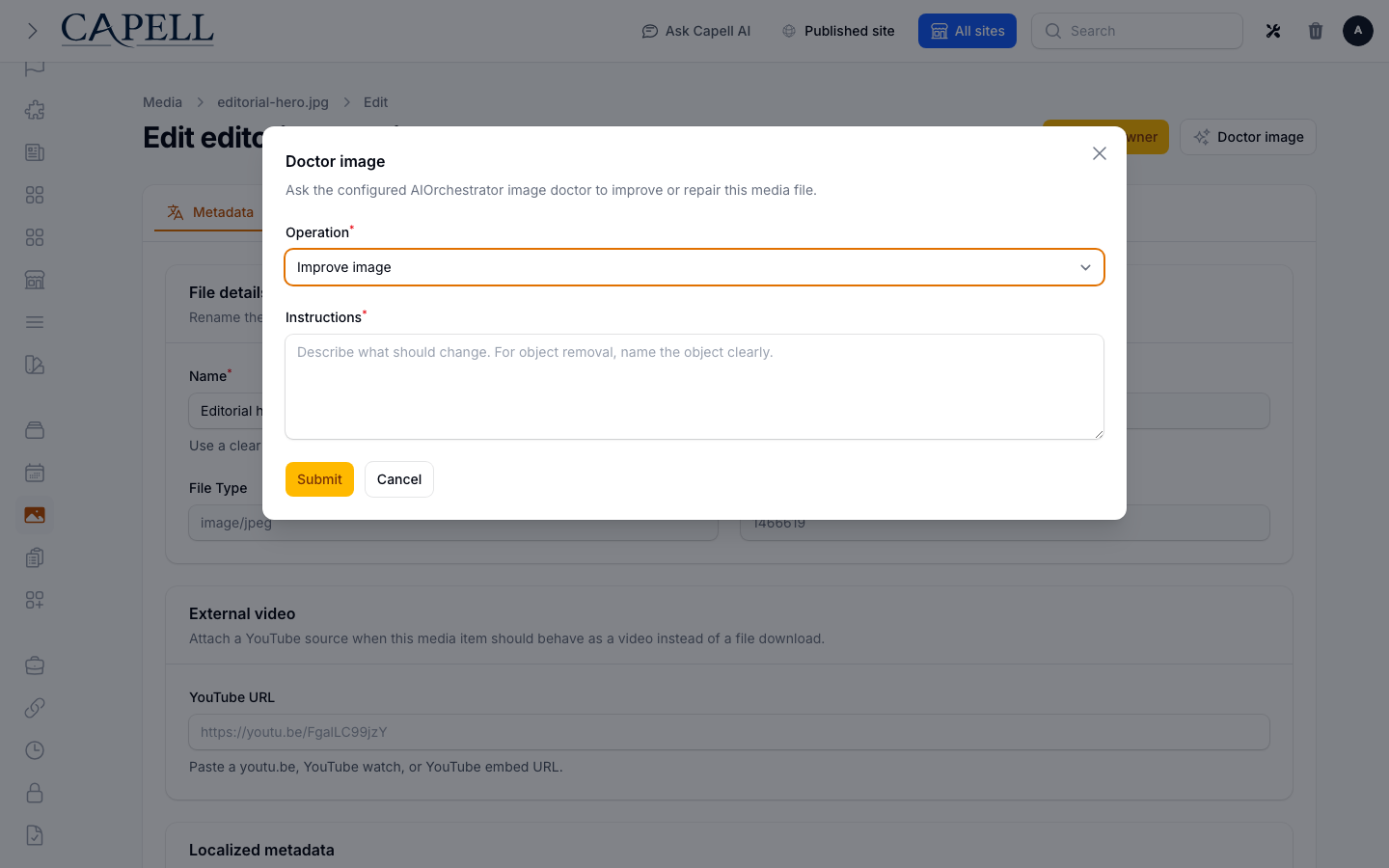This screenshot has width=1389, height=868.
Task: Click into the Instructions text area
Action: coord(694,387)
